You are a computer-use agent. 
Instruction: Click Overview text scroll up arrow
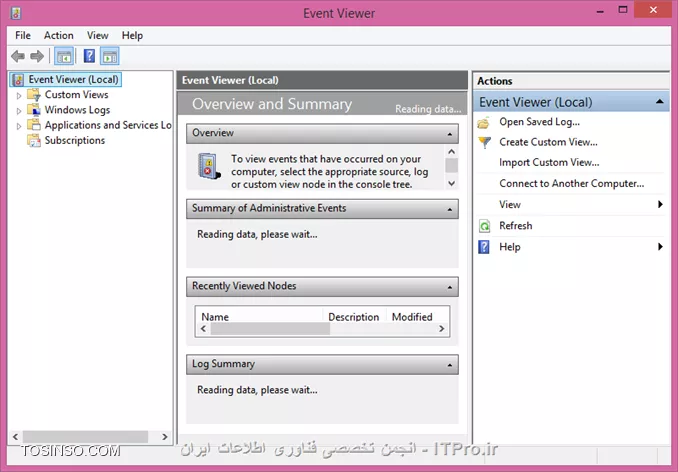[451, 152]
